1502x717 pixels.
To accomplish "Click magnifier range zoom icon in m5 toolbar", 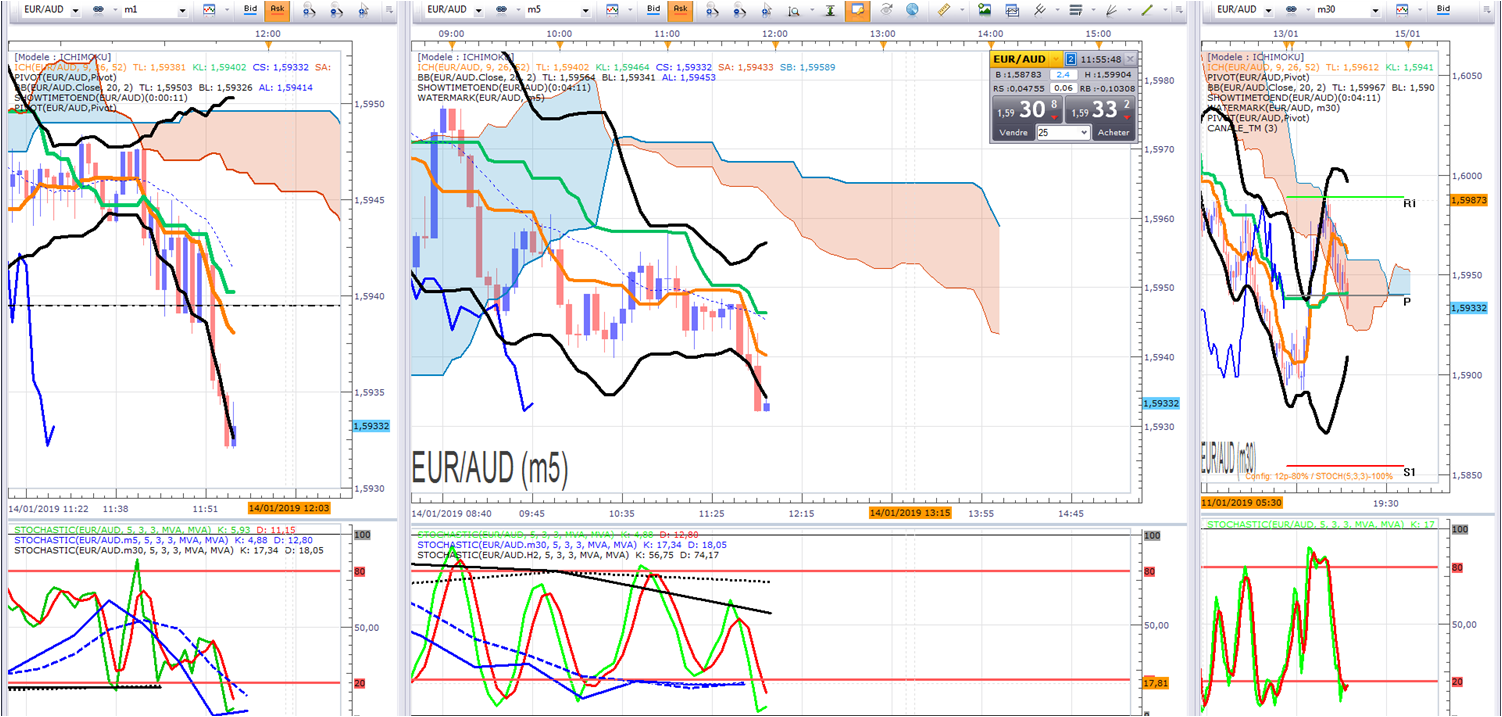I will (x=793, y=11).
